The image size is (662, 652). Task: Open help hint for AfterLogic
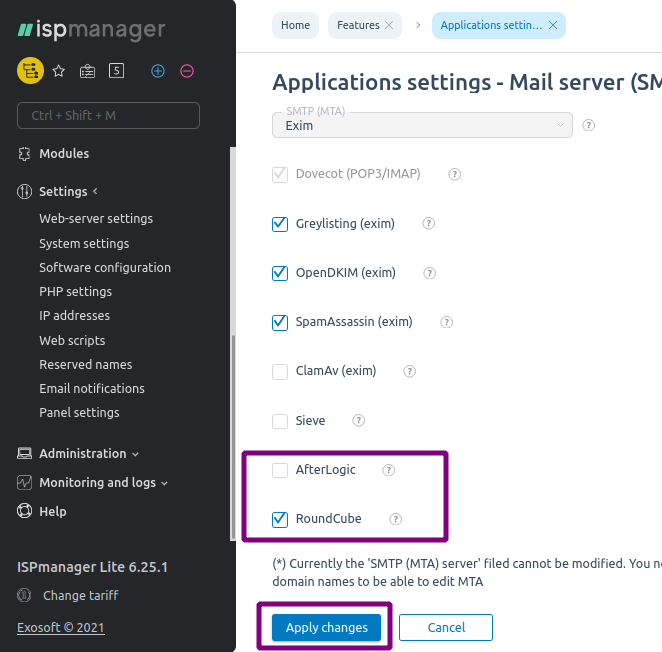pyautogui.click(x=388, y=470)
